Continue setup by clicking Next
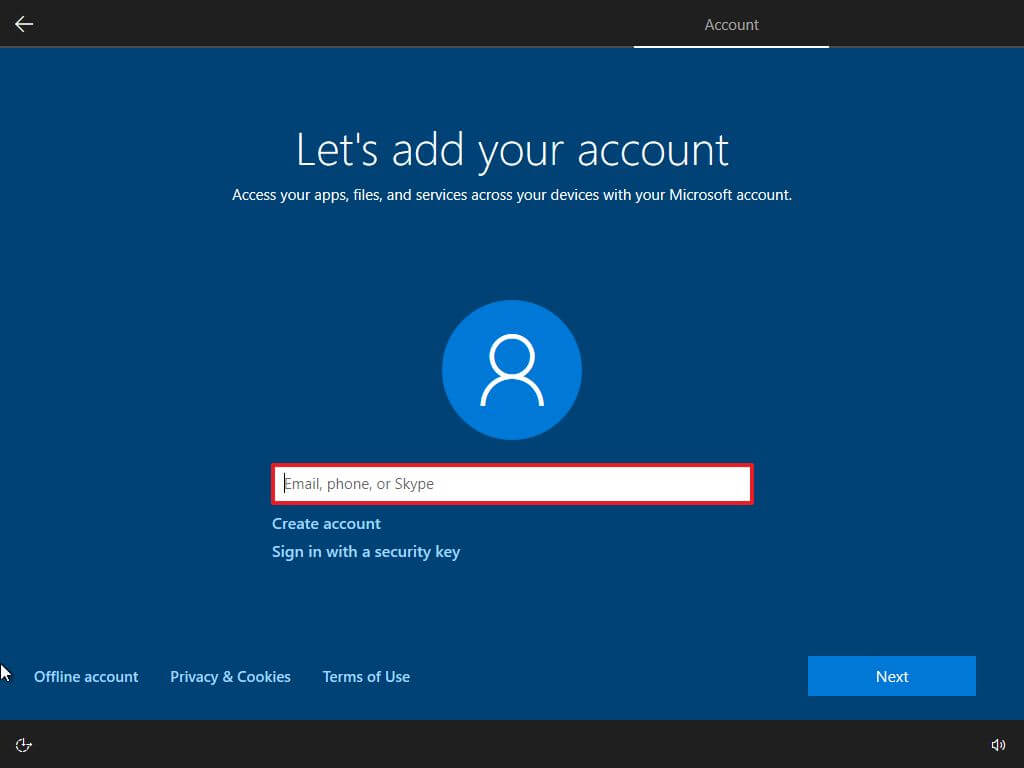The width and height of the screenshot is (1024, 768). click(891, 676)
